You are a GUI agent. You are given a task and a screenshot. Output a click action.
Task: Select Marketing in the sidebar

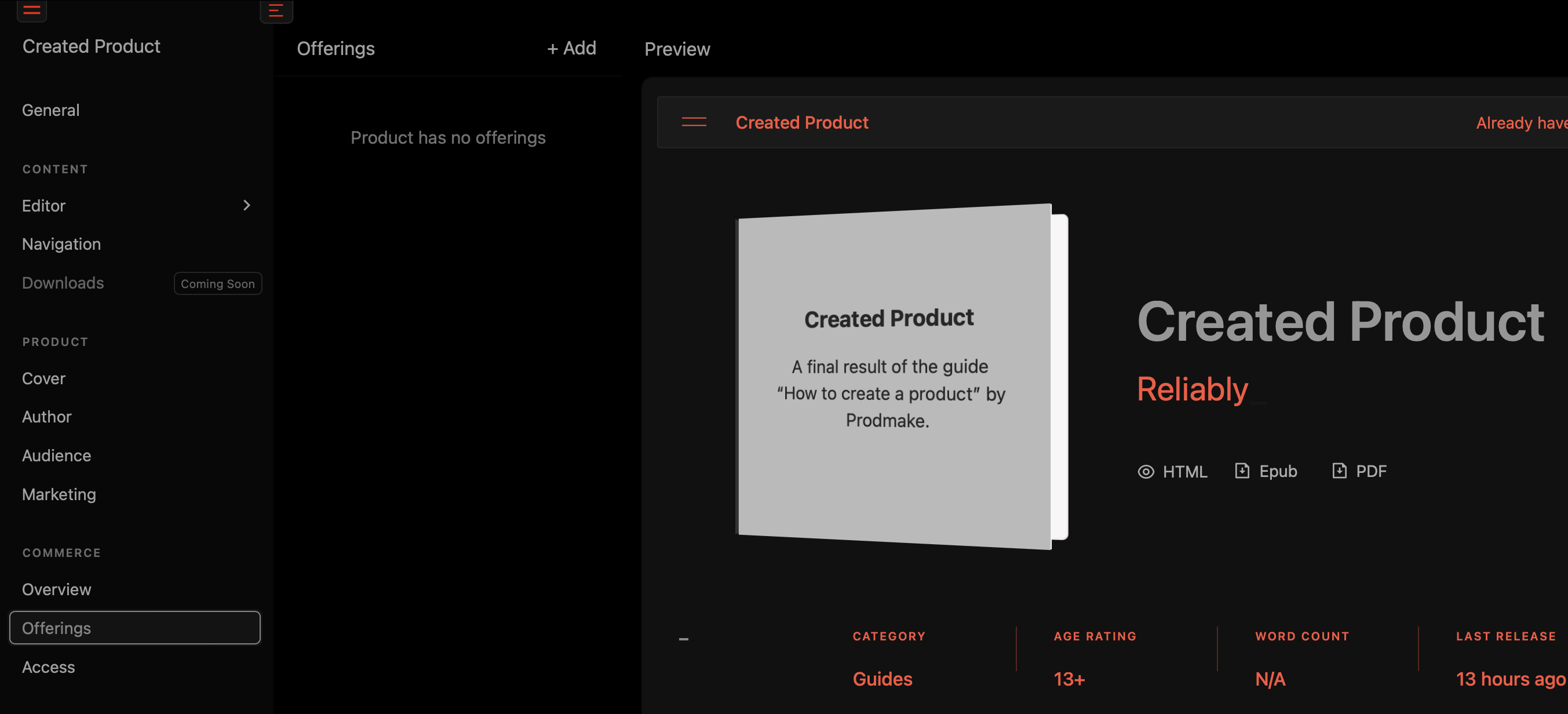(59, 495)
